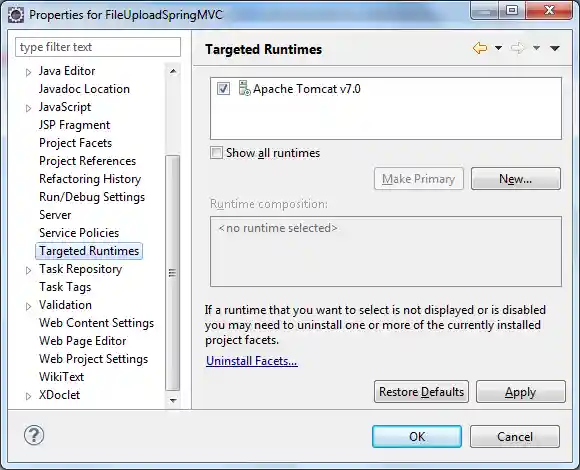Expand the XDoclet tree node
This screenshot has width=580, height=470.
click(x=28, y=396)
